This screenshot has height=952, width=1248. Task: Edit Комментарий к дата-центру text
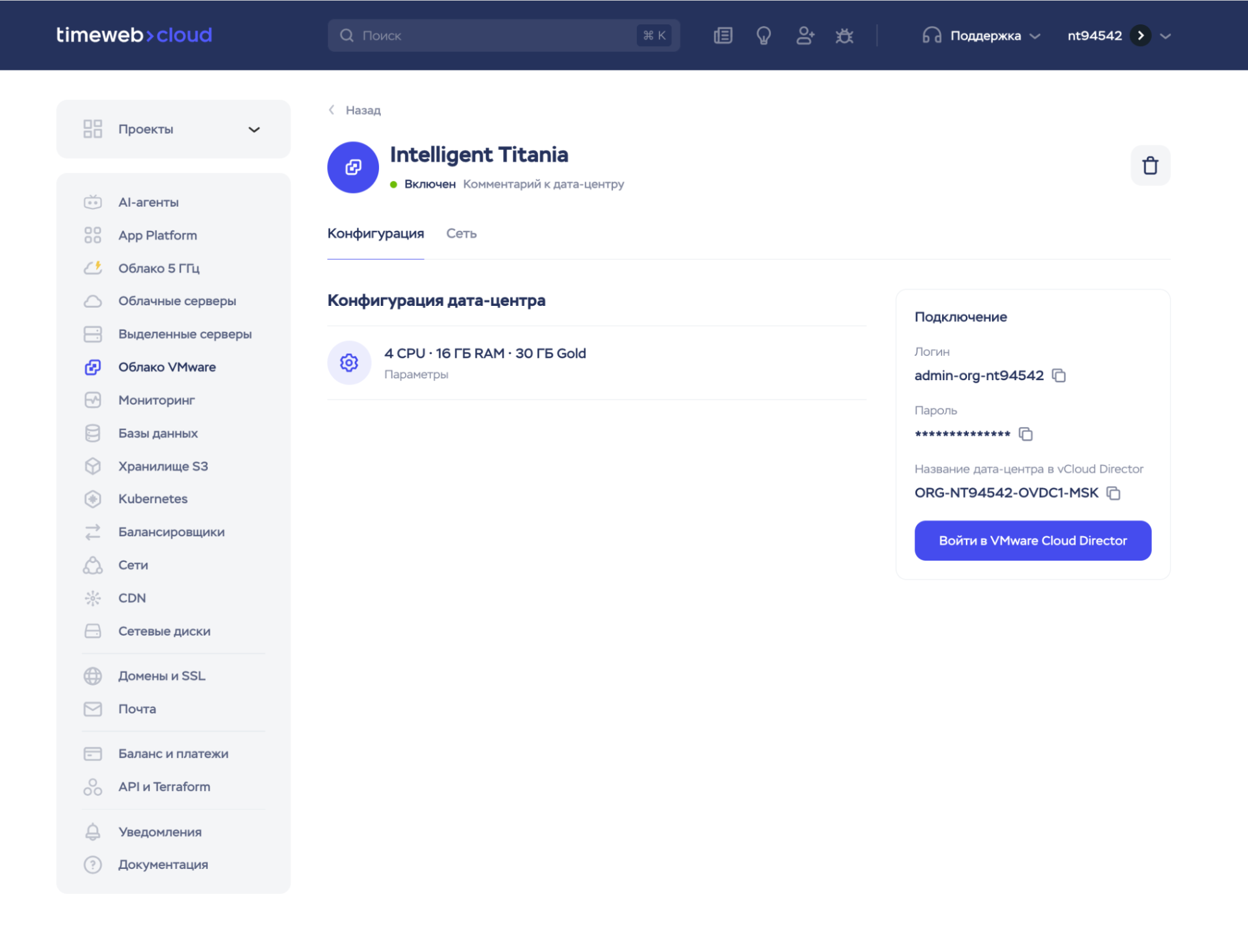tap(543, 184)
